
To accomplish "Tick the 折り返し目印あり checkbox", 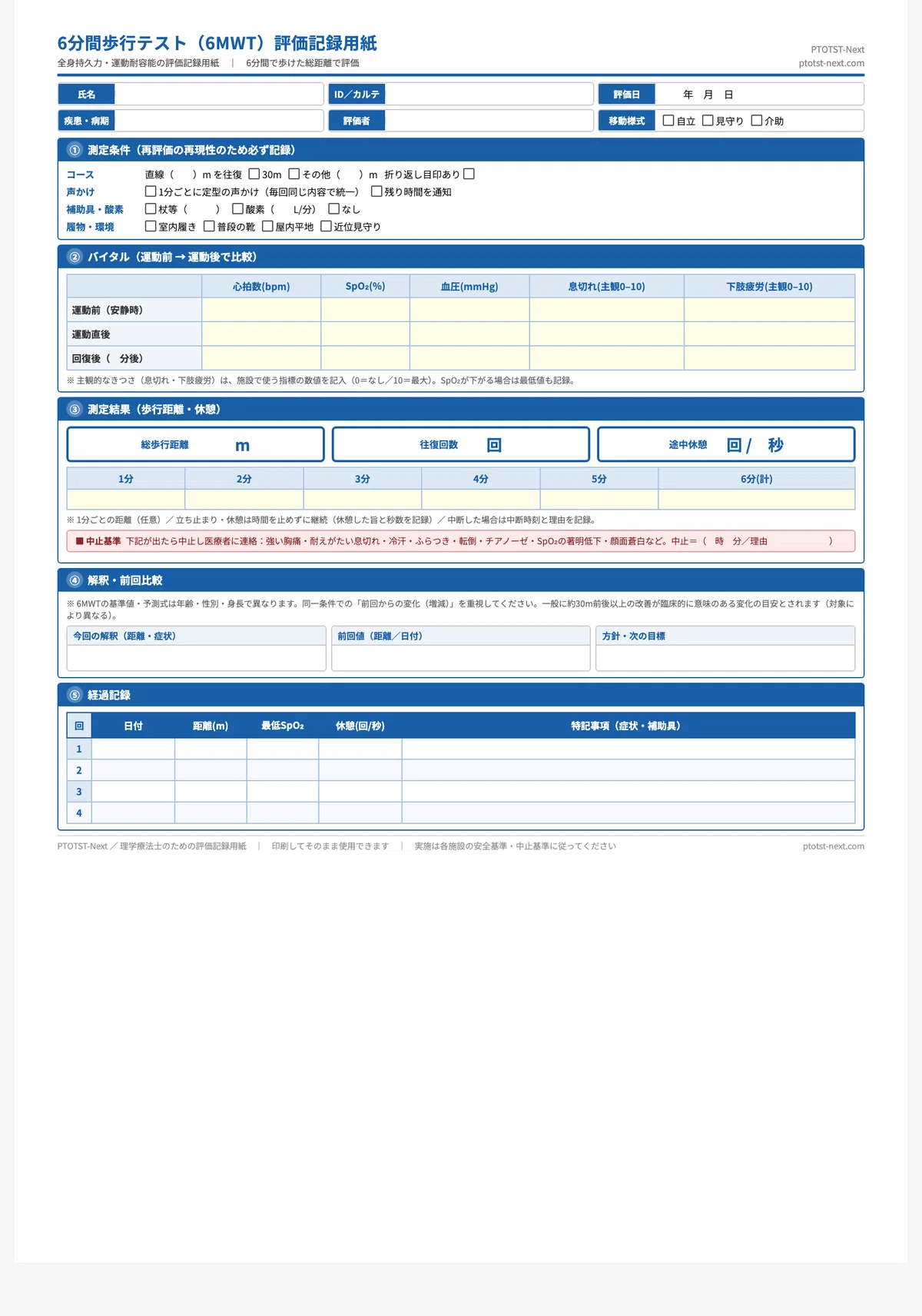I will pos(469,174).
